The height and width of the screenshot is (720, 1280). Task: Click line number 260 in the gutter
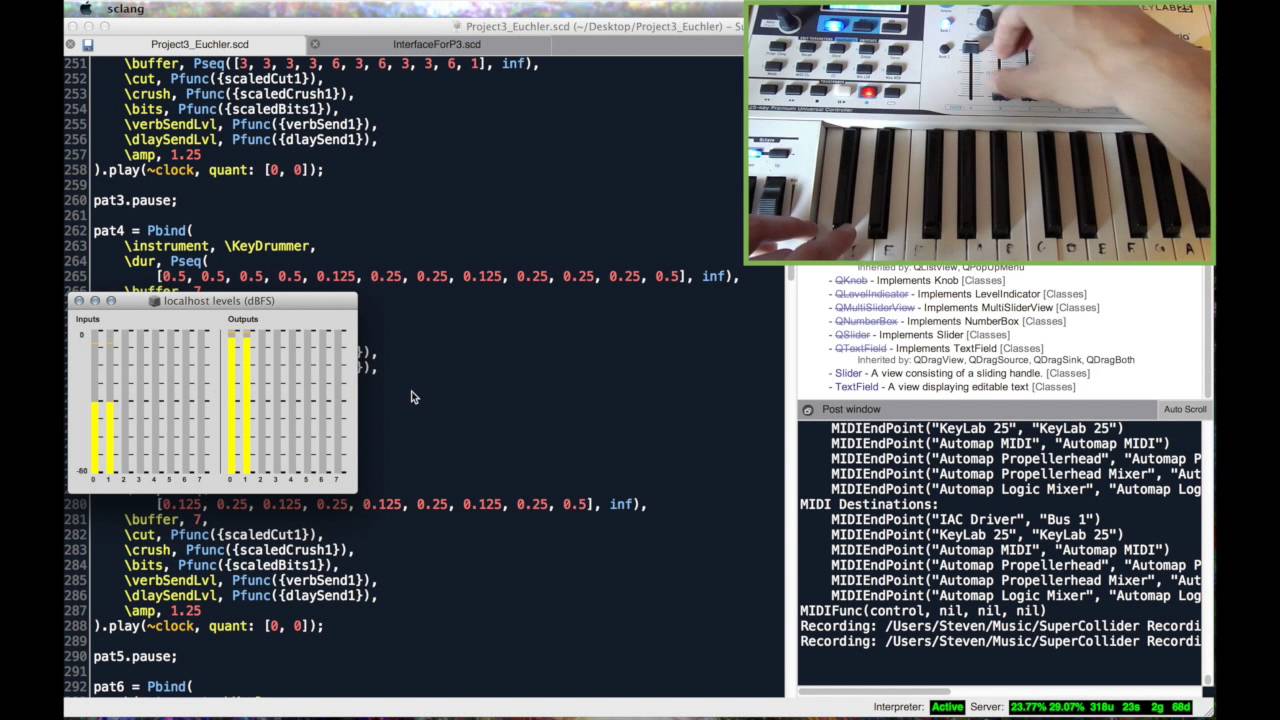pos(75,200)
